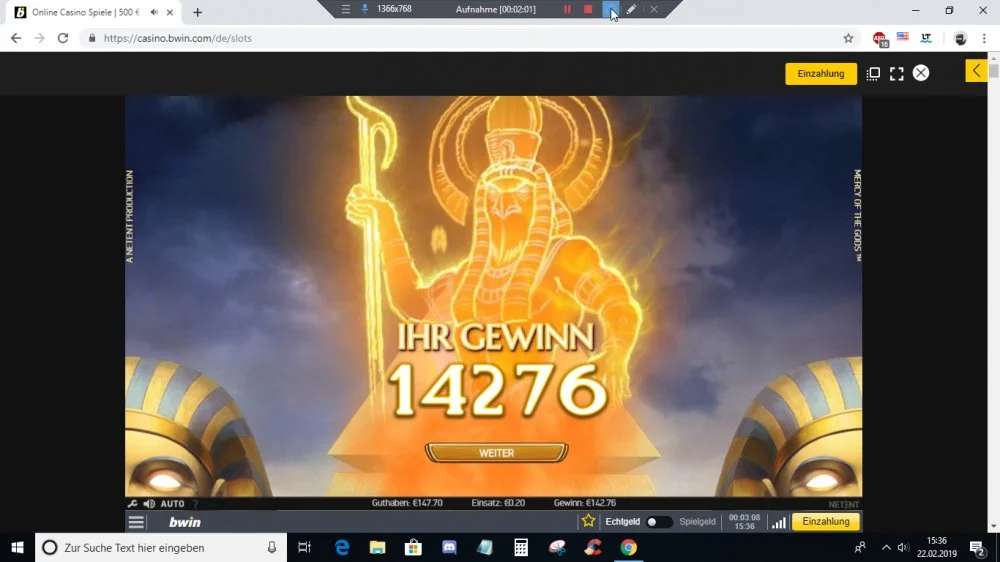Image resolution: width=1000 pixels, height=562 pixels.
Task: Close the Online Casino Spiele tab
Action: click(170, 12)
